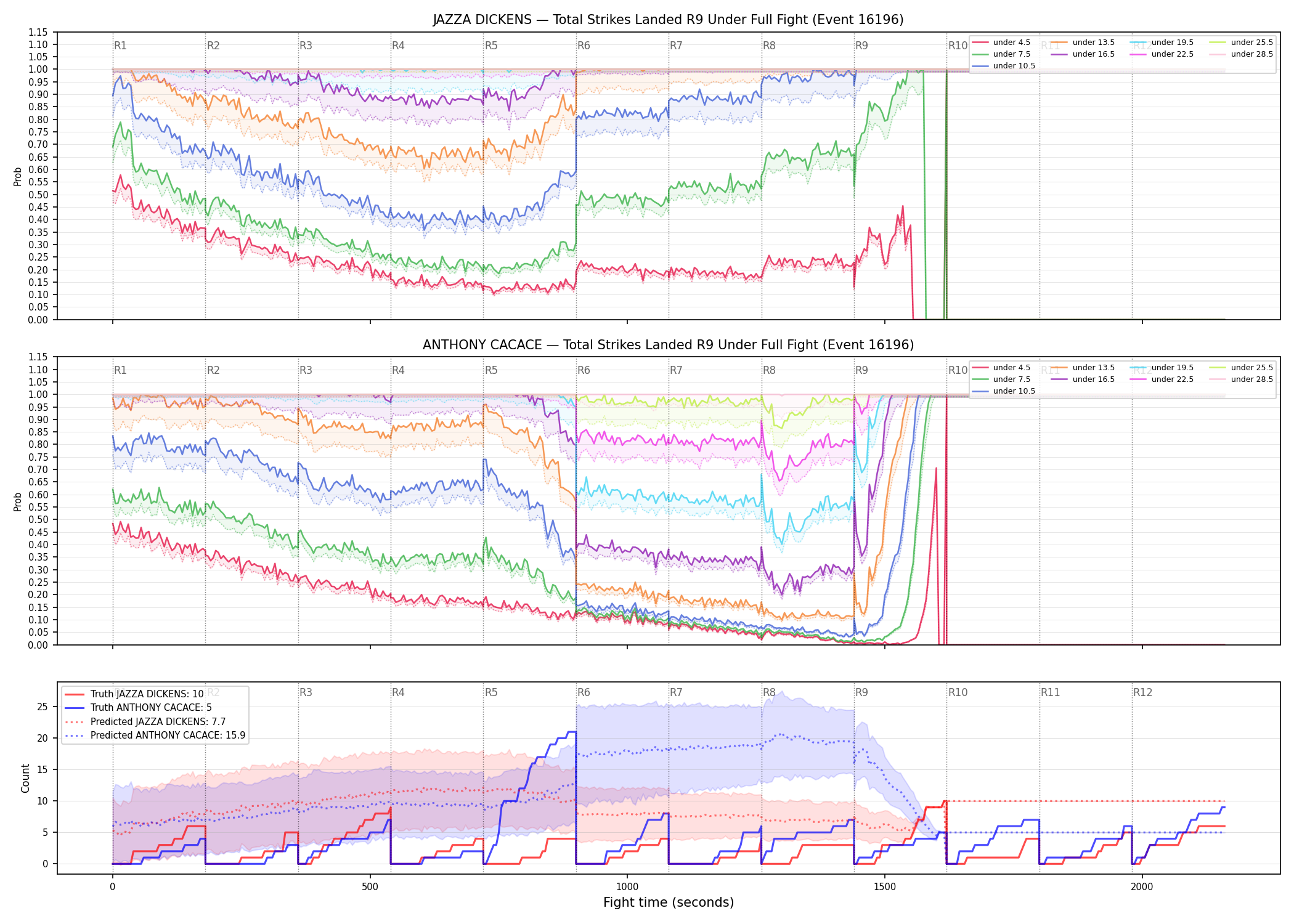Click the R12 label in the bottom chart
Viewport: 1294px width, 924px height.
click(x=1142, y=692)
